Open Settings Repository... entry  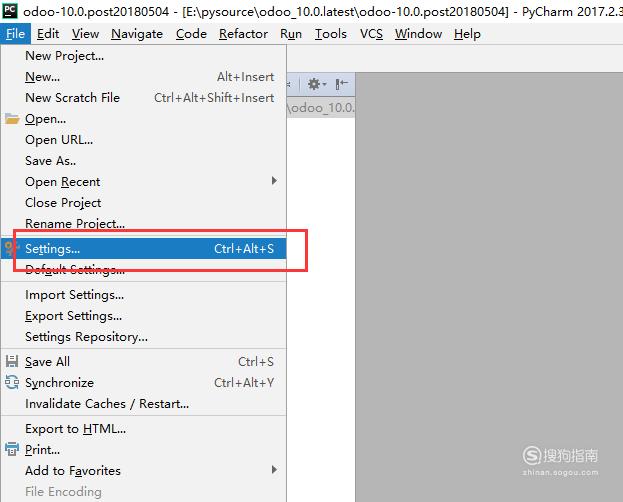pos(143,337)
